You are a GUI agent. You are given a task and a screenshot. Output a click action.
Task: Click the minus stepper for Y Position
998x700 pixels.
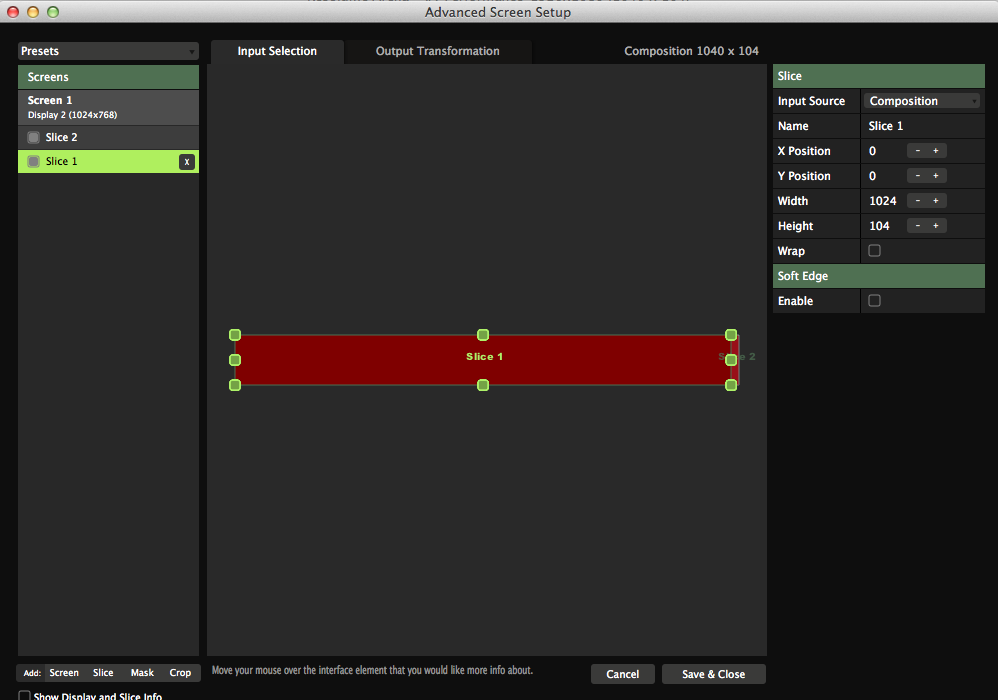917,176
